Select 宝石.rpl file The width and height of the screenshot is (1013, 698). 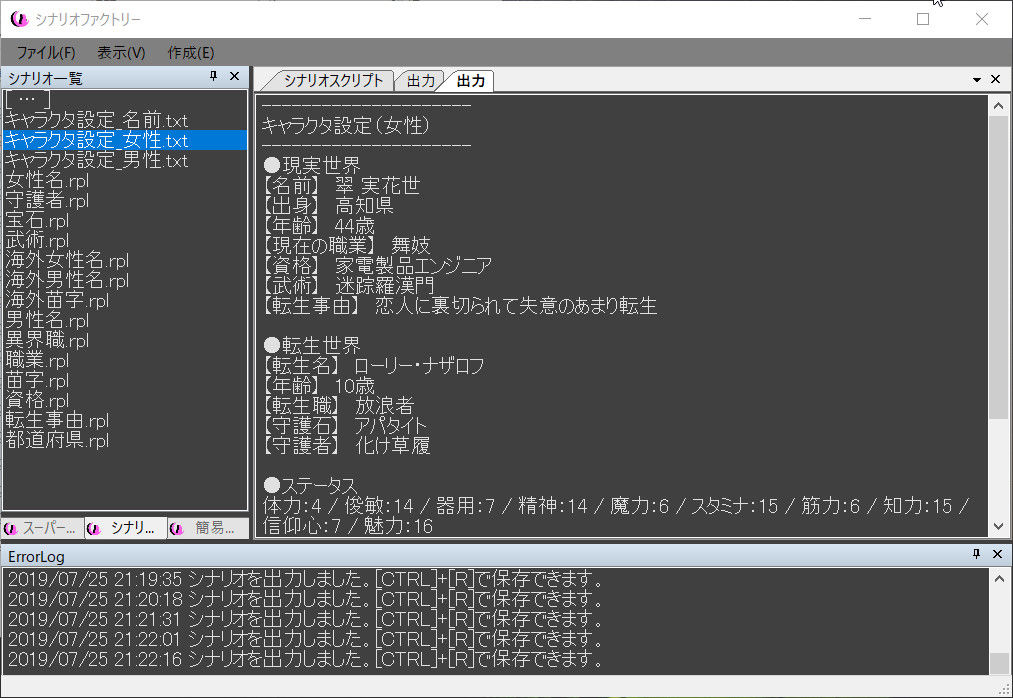[37, 220]
